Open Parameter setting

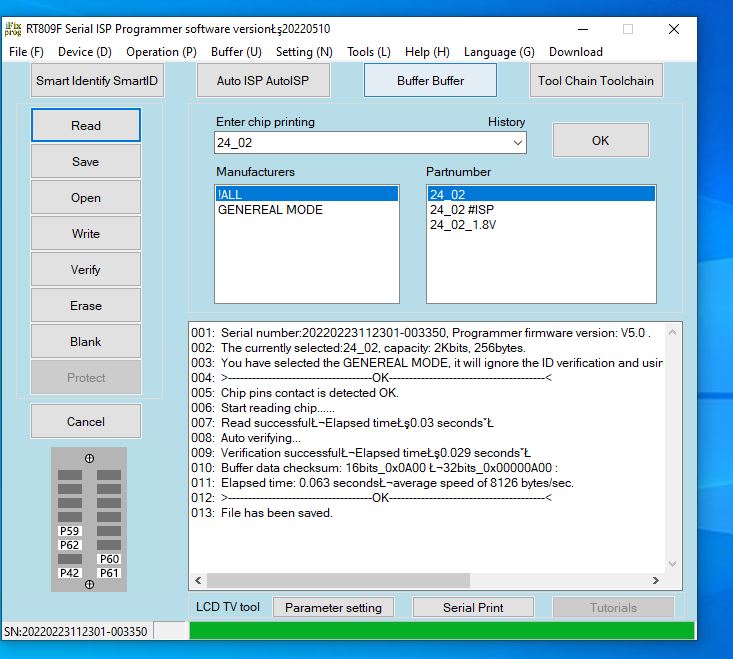tap(333, 608)
